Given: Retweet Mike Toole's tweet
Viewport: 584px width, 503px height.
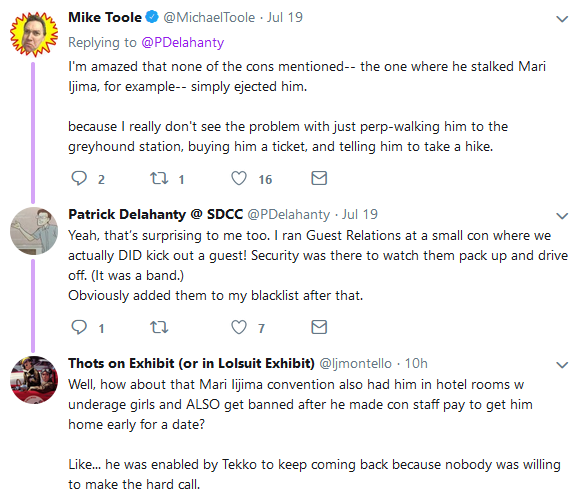Looking at the screenshot, I should 159,178.
